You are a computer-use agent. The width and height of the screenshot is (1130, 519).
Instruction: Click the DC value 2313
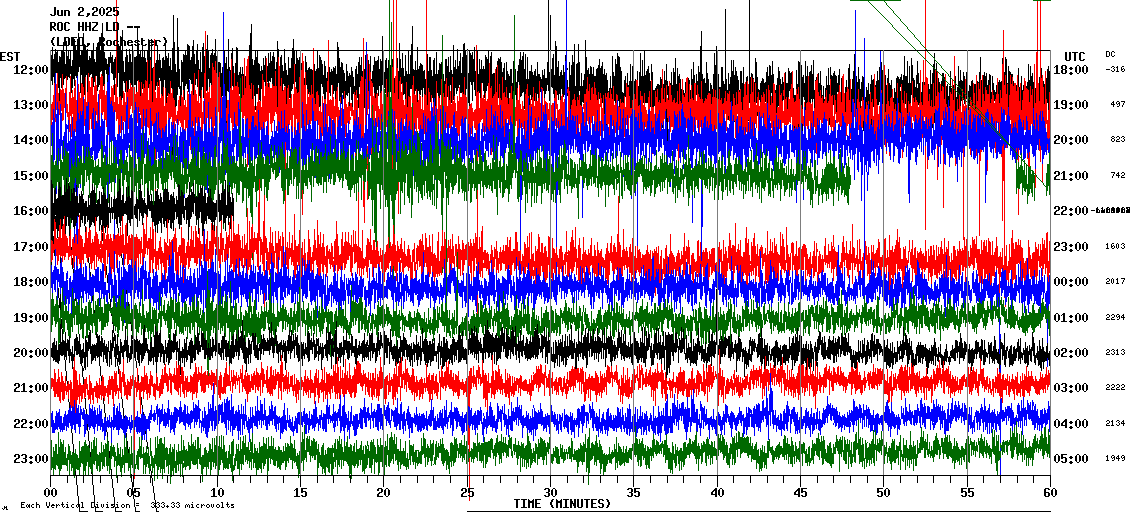1116,353
